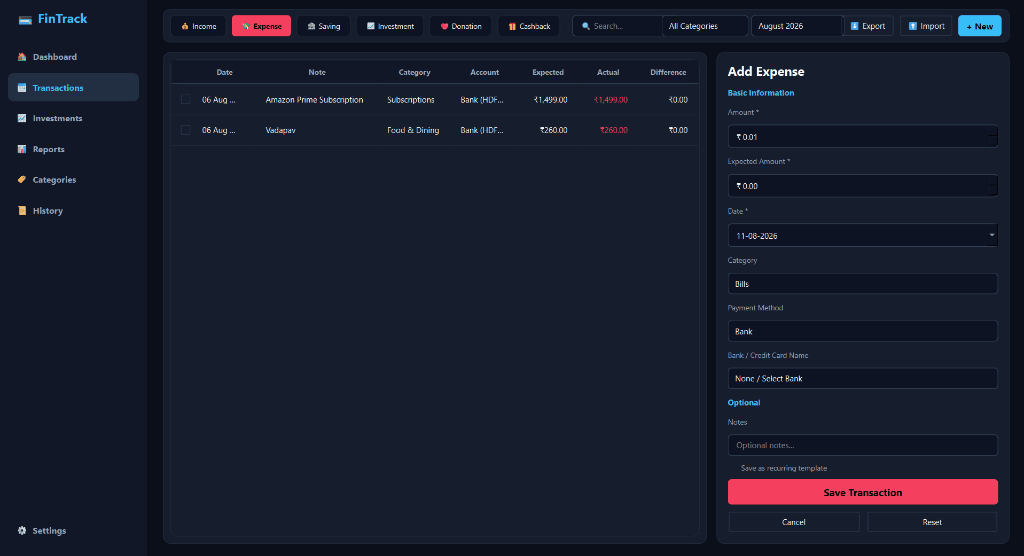
Task: Switch to the Income tab
Action: pyautogui.click(x=199, y=26)
